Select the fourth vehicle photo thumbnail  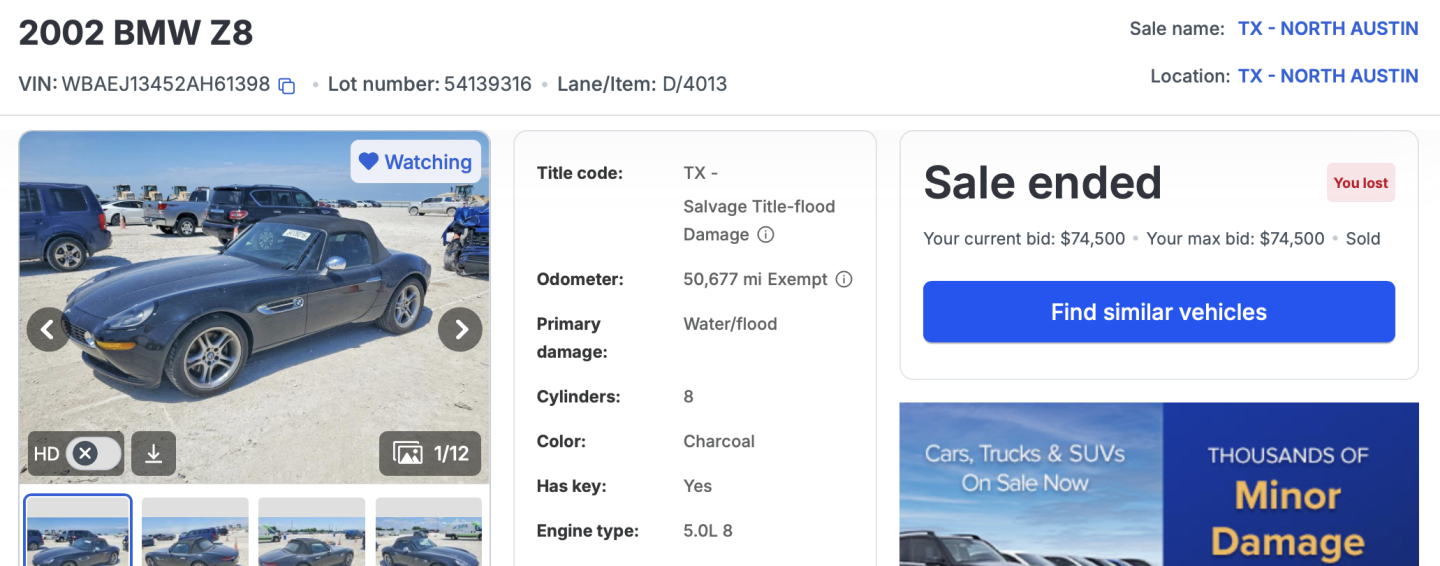pos(429,531)
